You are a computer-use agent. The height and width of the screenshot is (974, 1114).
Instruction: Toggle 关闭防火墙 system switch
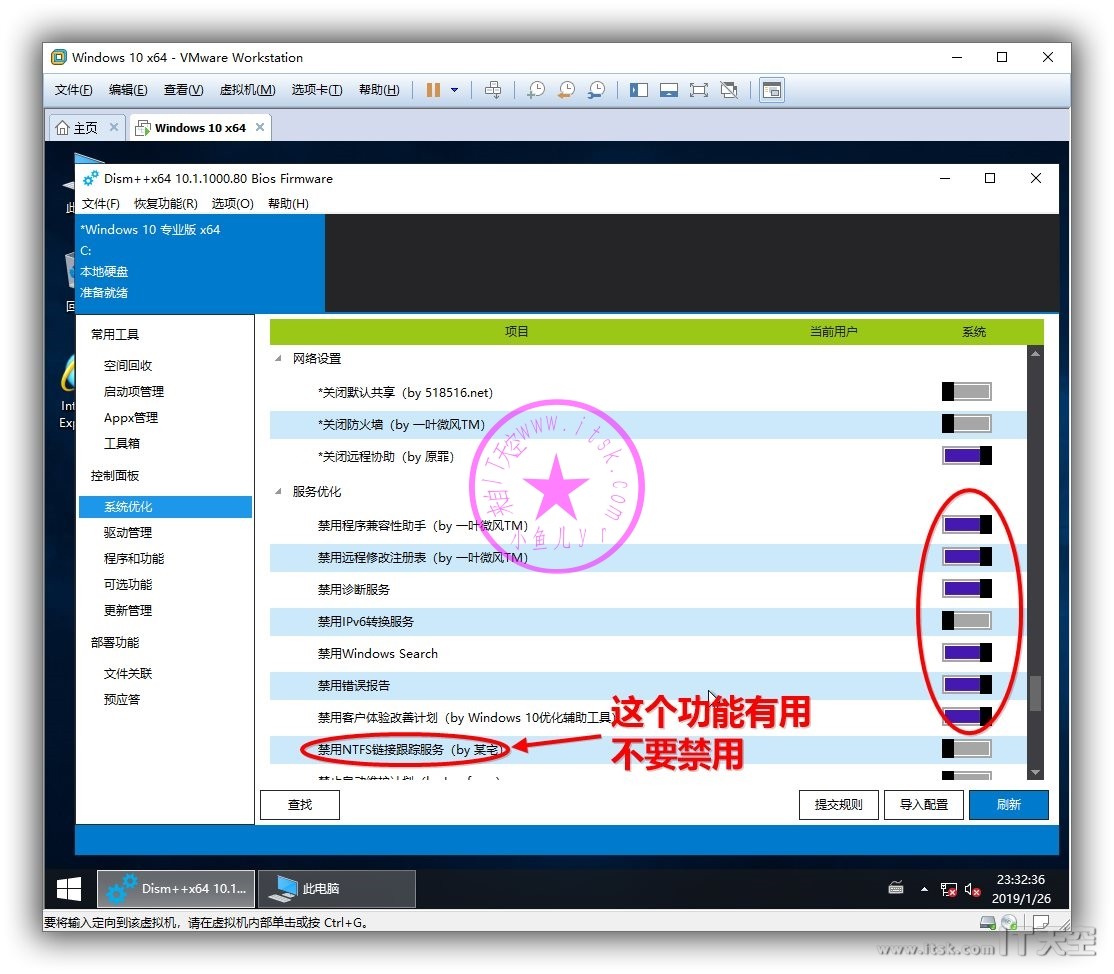point(966,424)
